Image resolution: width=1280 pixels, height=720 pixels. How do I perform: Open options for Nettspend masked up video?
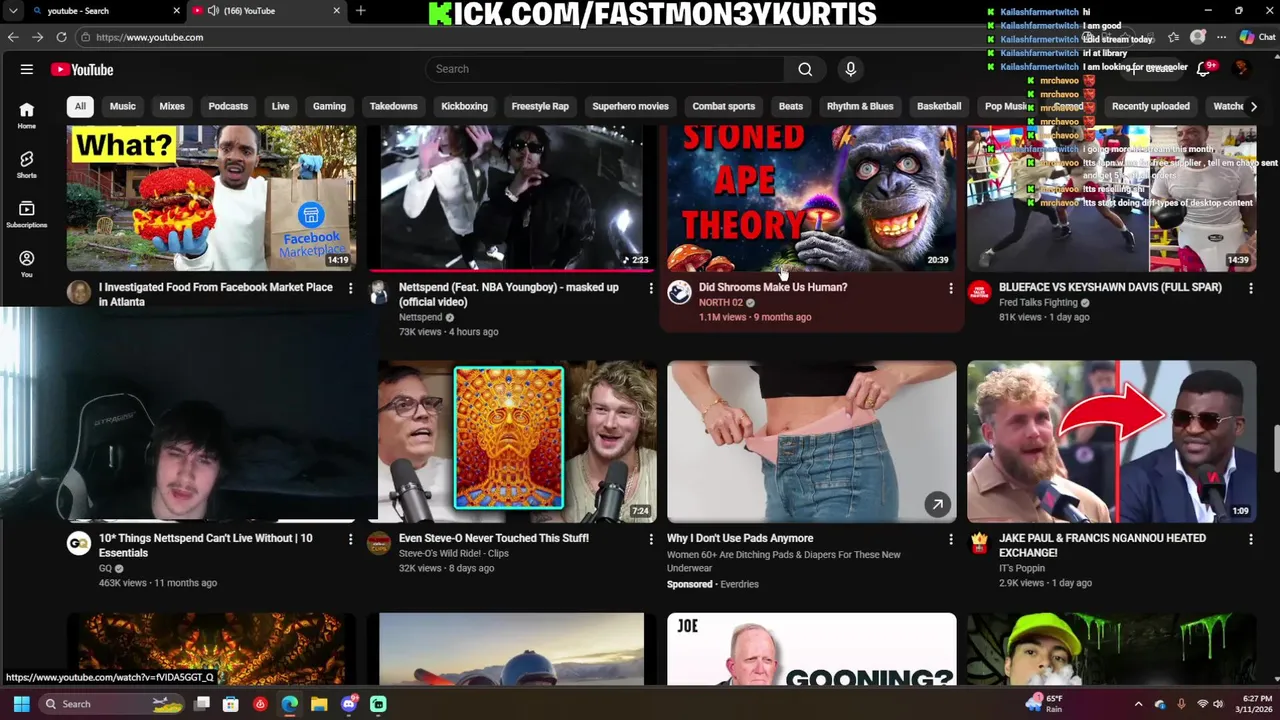tap(651, 288)
